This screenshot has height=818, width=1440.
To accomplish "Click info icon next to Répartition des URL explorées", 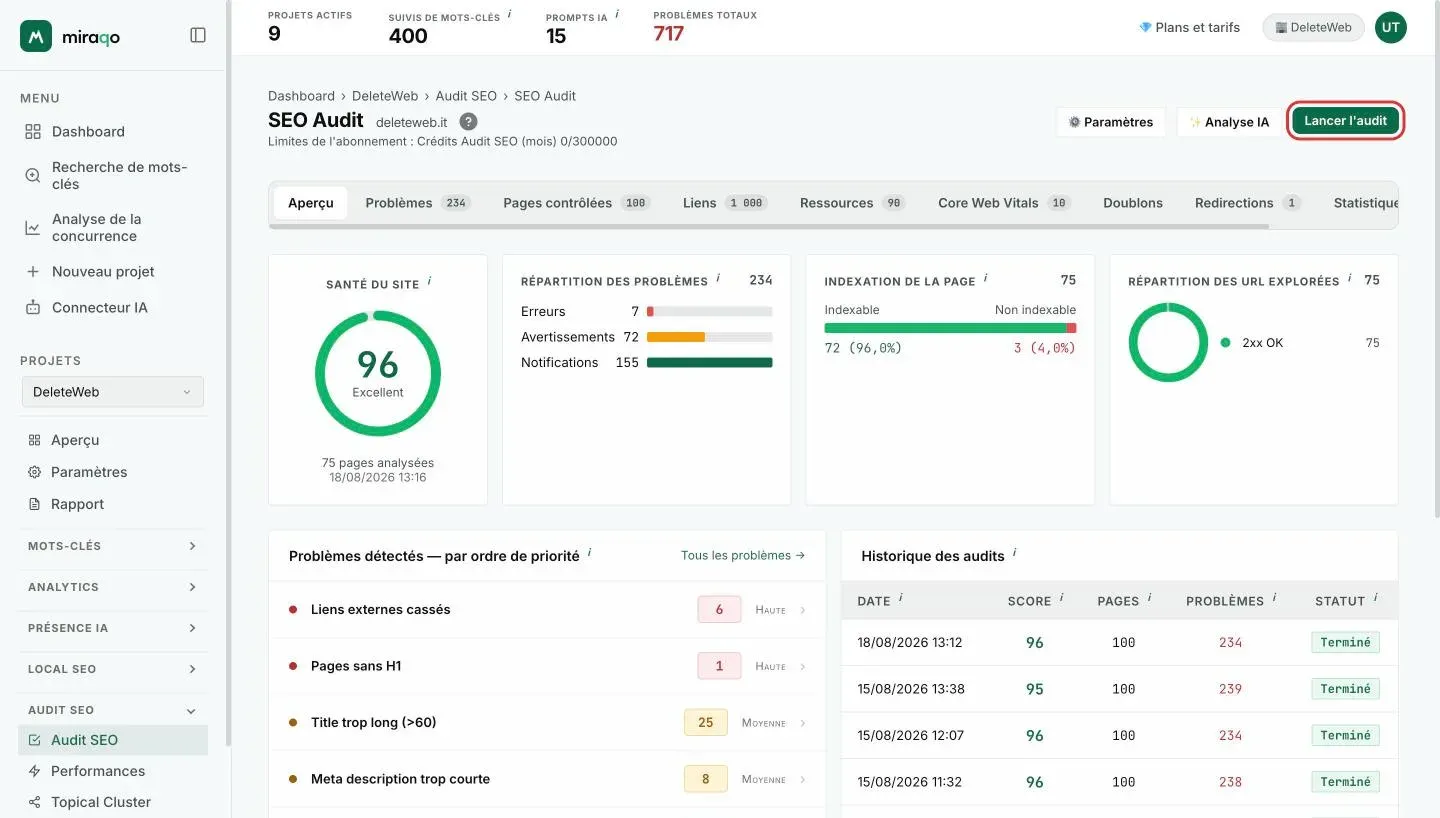I will point(1349,279).
